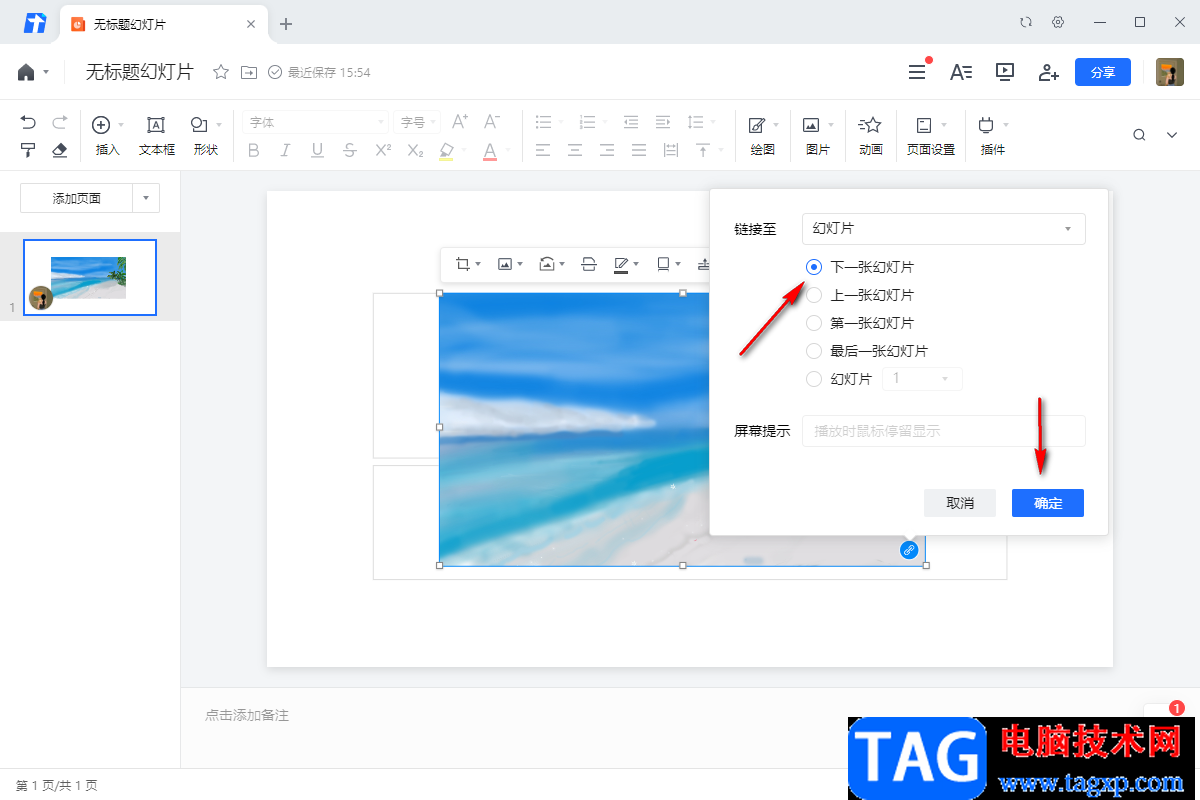Screen dimensions: 1200x800
Task: Click superscript X² icon
Action: click(x=383, y=150)
